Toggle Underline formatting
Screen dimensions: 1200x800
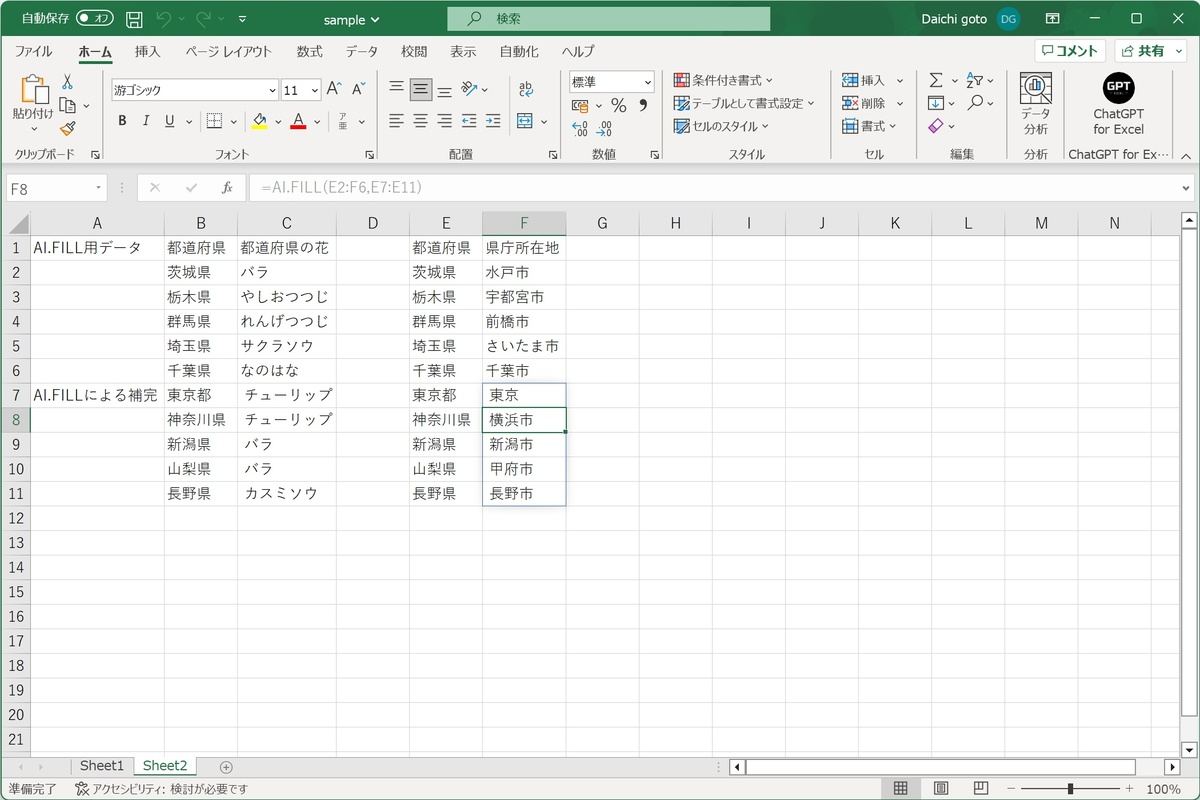tap(170, 121)
